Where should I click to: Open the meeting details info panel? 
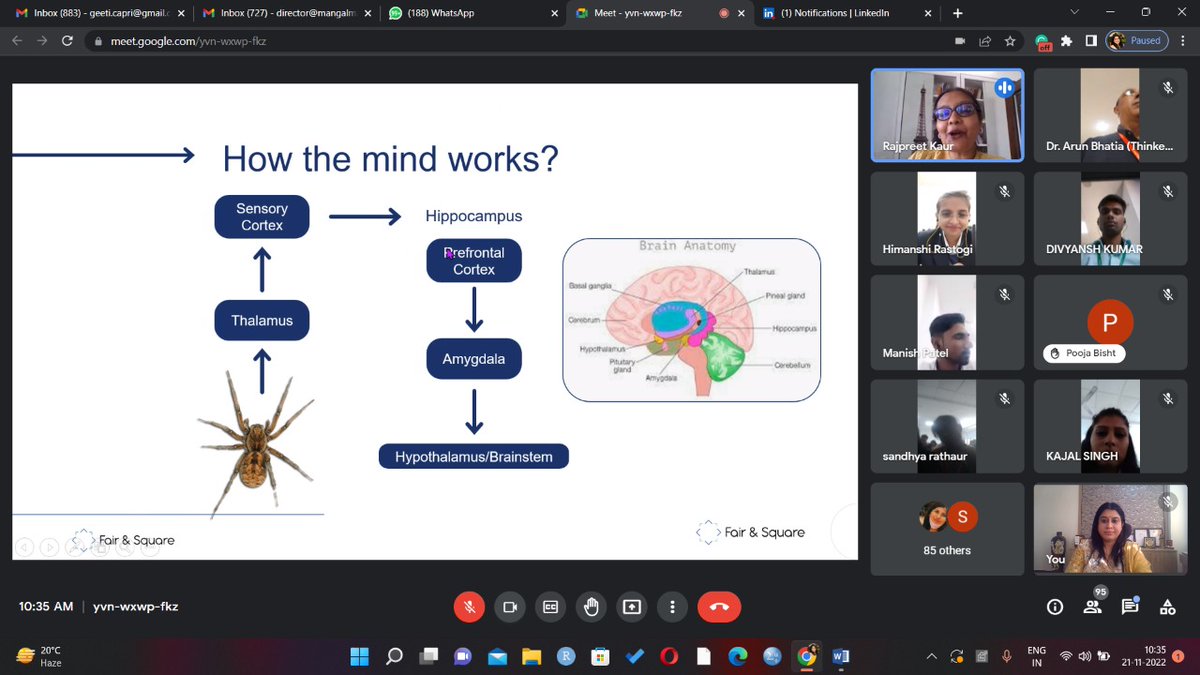[x=1054, y=606]
